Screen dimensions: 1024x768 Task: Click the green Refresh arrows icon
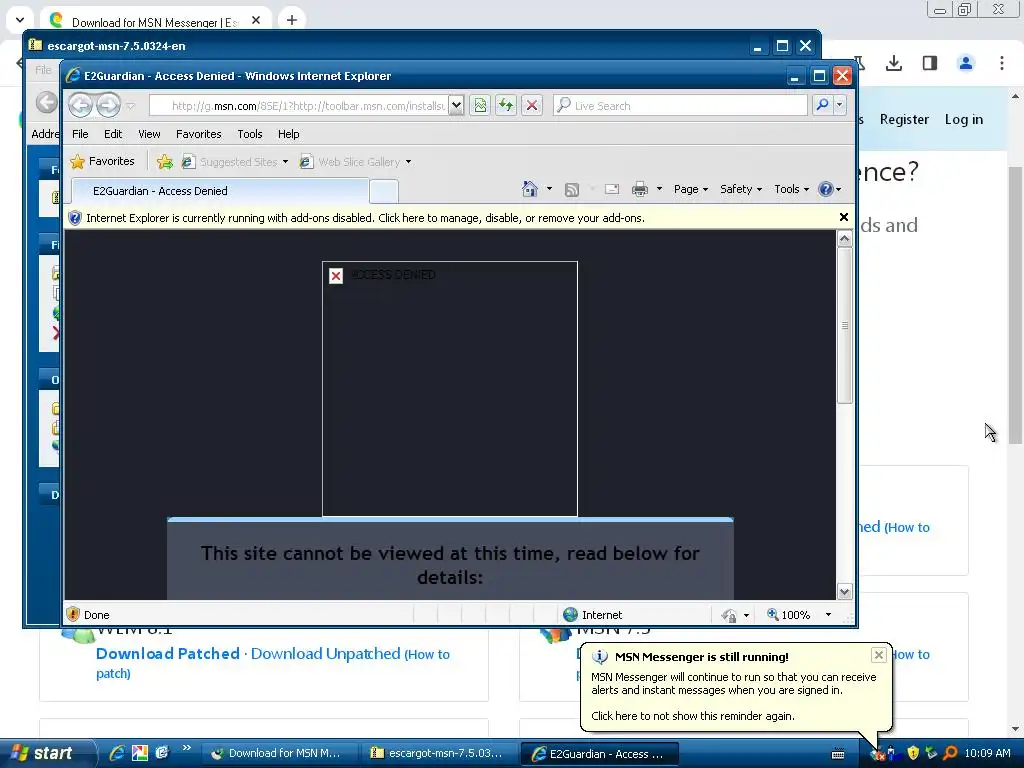click(x=506, y=105)
